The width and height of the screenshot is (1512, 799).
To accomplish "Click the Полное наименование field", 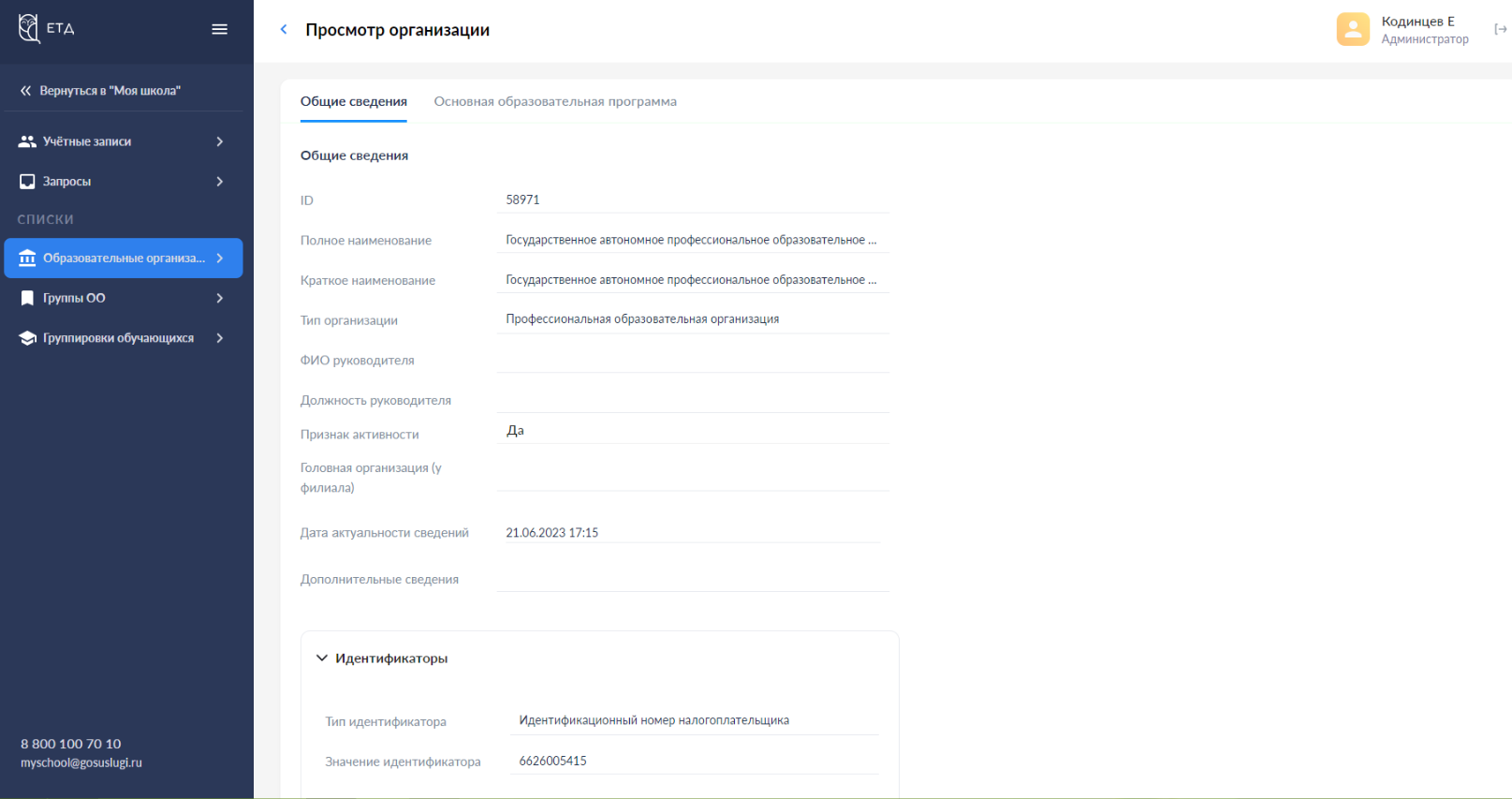I will [693, 240].
